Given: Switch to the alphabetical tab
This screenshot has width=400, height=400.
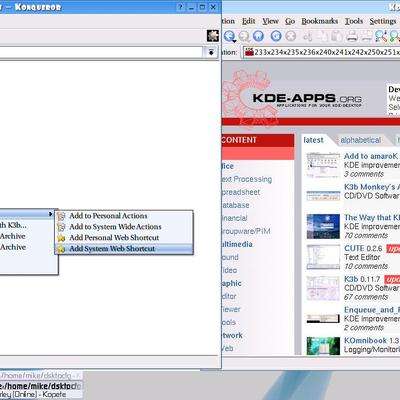Looking at the screenshot, I should [360, 140].
